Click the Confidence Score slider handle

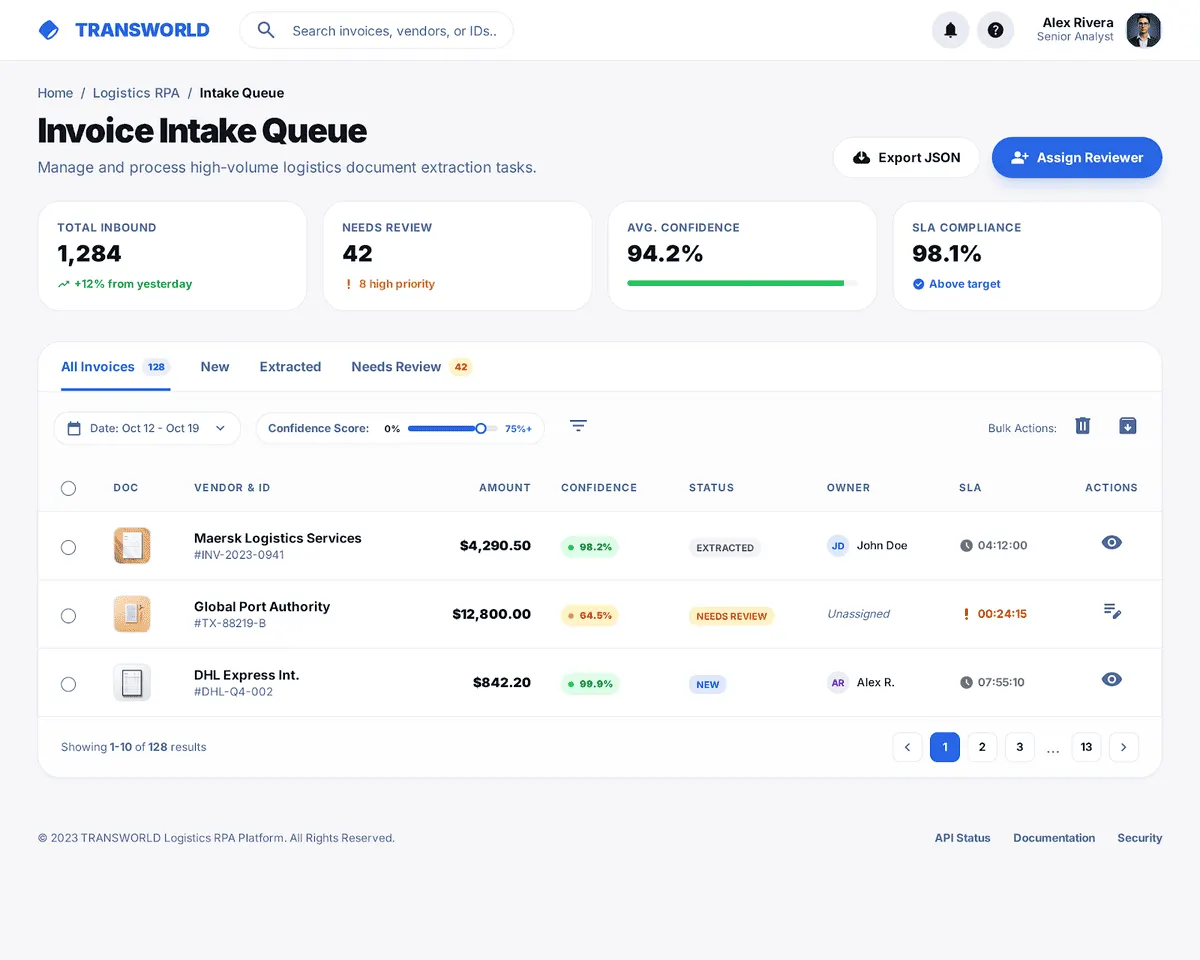click(481, 428)
